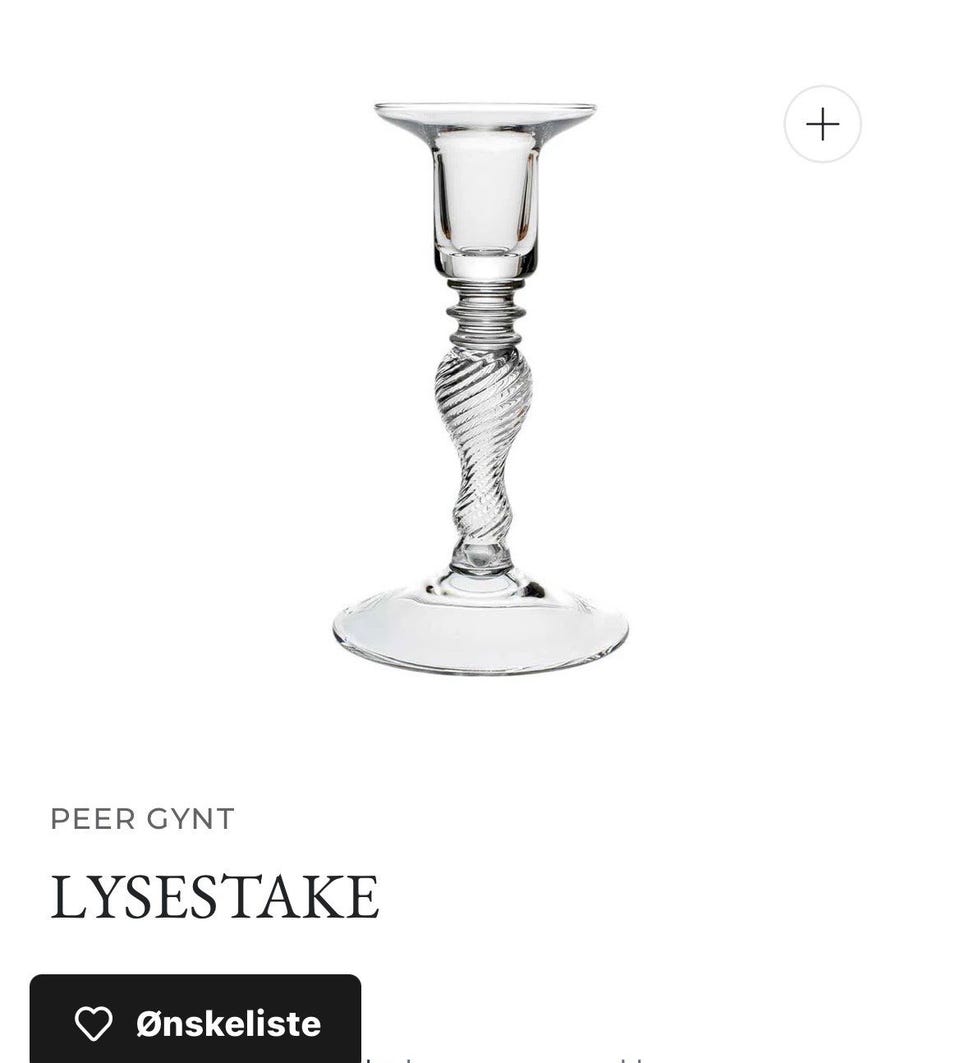This screenshot has height=1063, width=960.
Task: Add the candlestick to Ønskeliste
Action: click(x=195, y=1018)
